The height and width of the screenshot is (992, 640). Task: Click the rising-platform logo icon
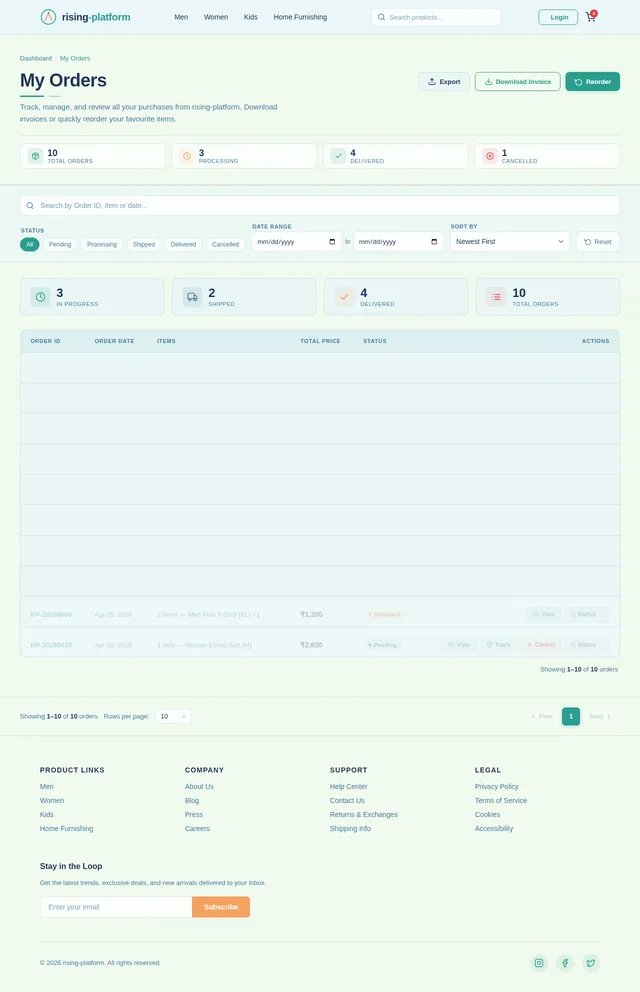point(48,17)
